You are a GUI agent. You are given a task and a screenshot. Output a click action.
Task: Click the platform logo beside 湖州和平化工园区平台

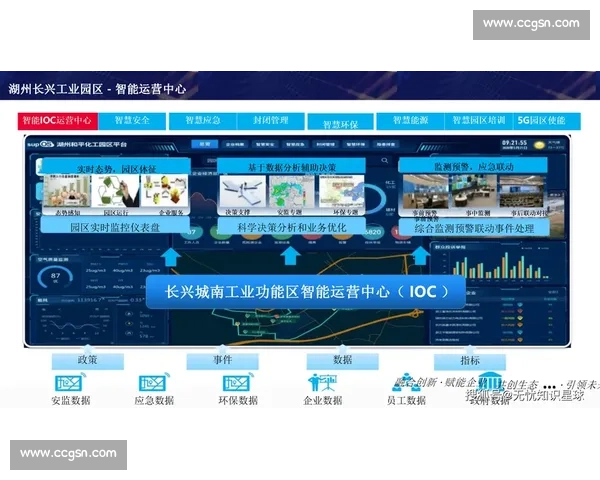click(x=41, y=144)
